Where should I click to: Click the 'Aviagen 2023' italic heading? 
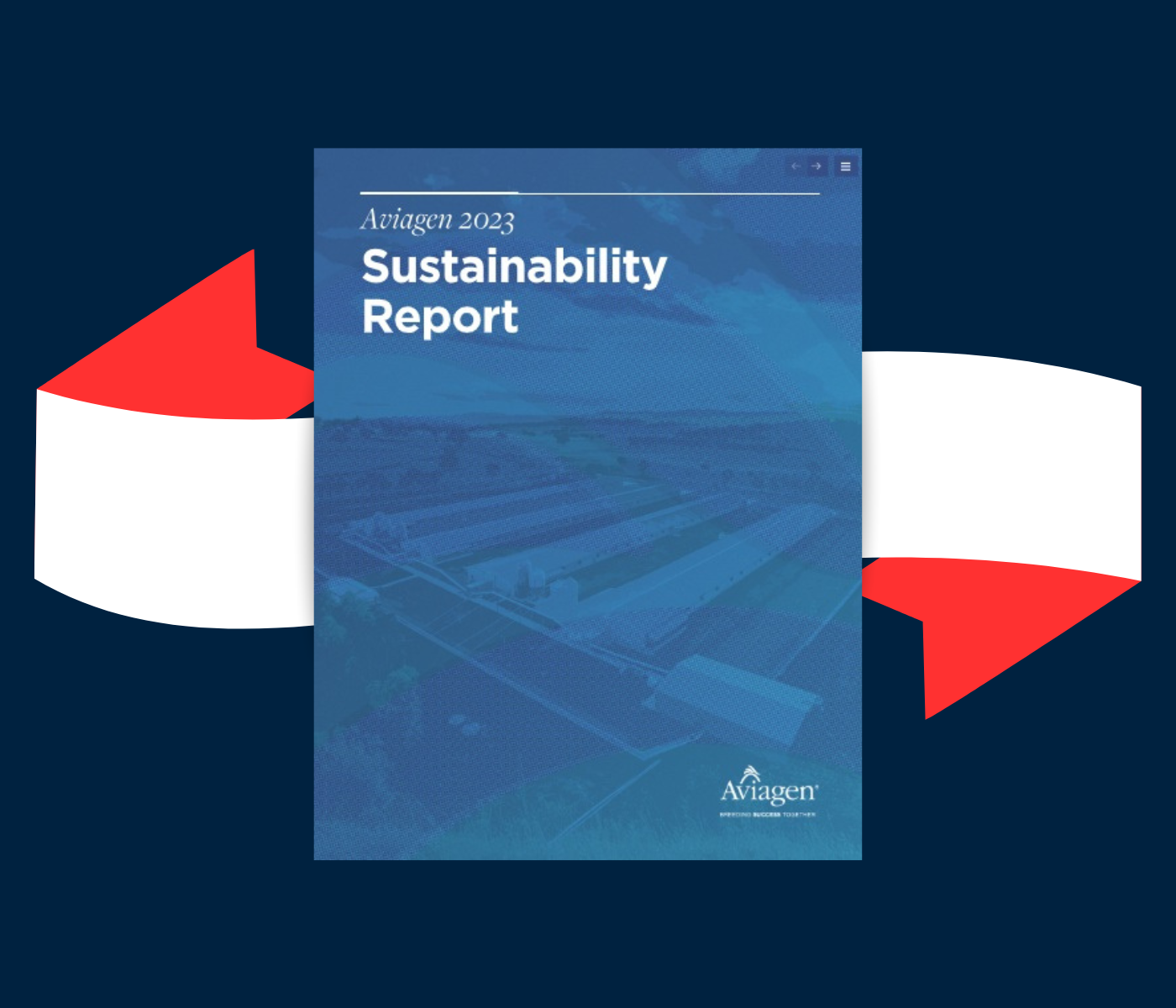click(438, 220)
